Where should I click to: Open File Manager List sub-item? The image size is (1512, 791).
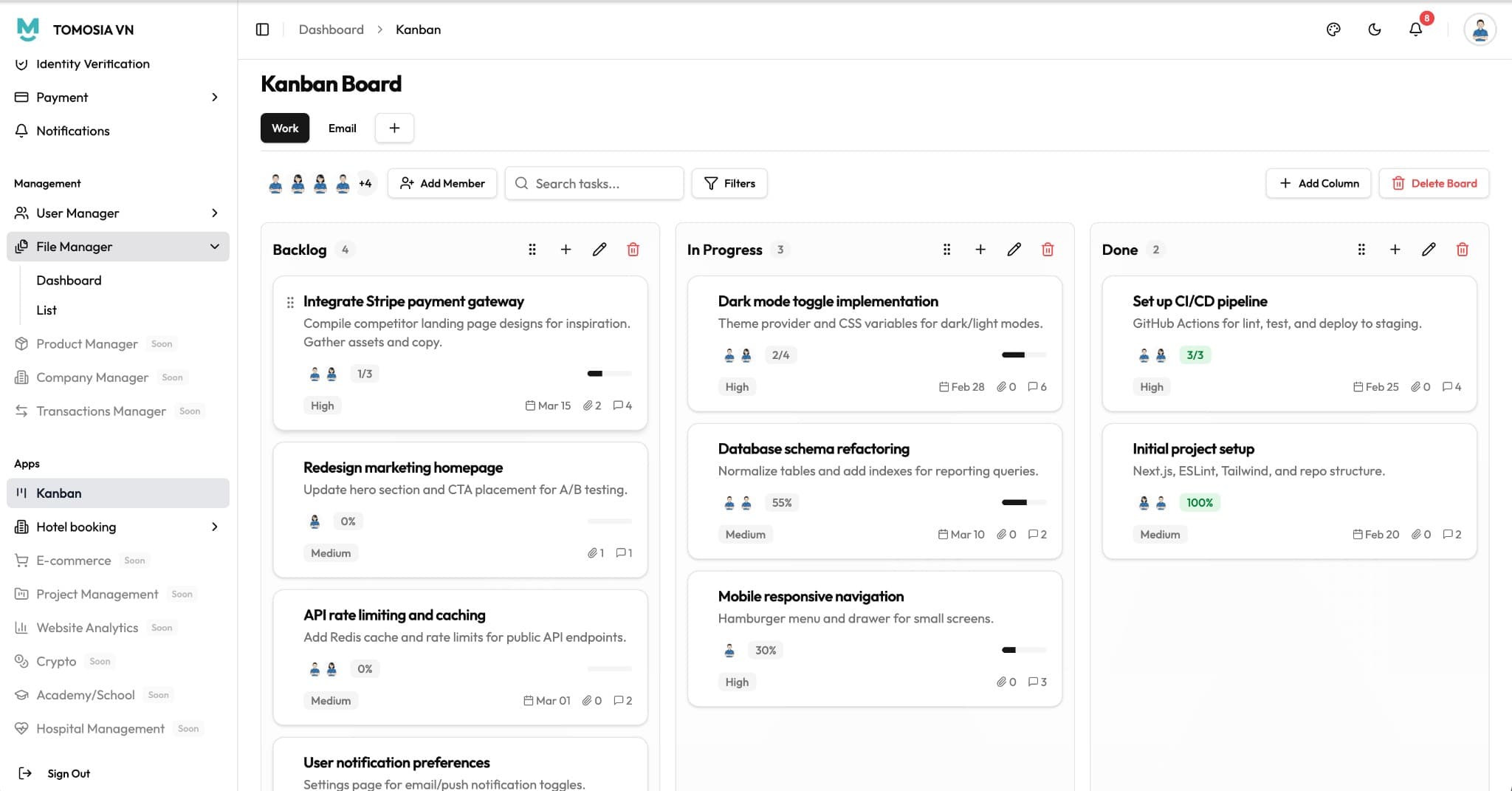(47, 310)
